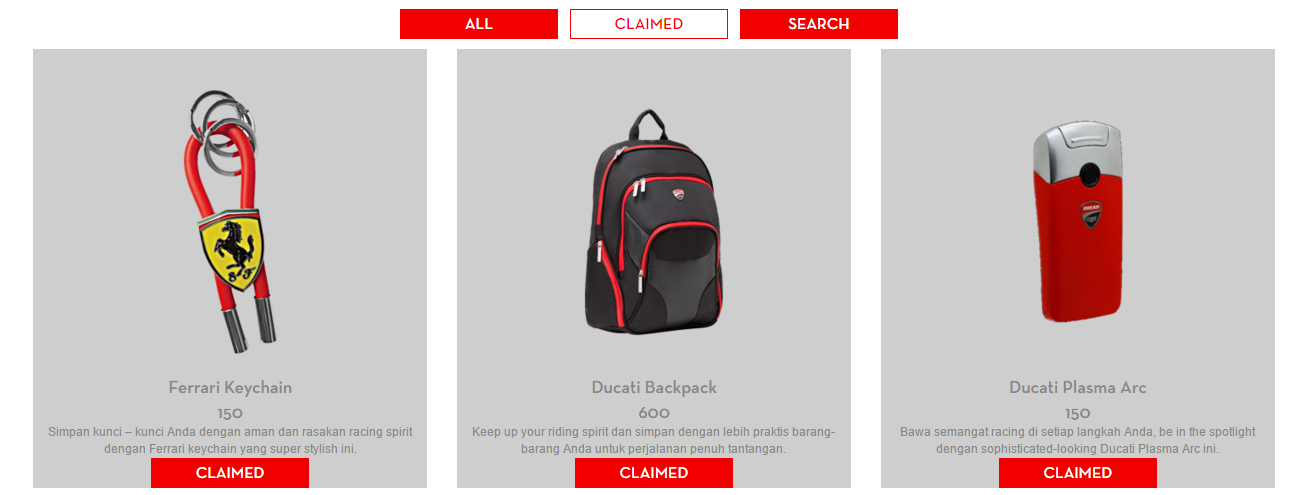
Task: Click the Ducati Backpack product image
Action: click(654, 222)
